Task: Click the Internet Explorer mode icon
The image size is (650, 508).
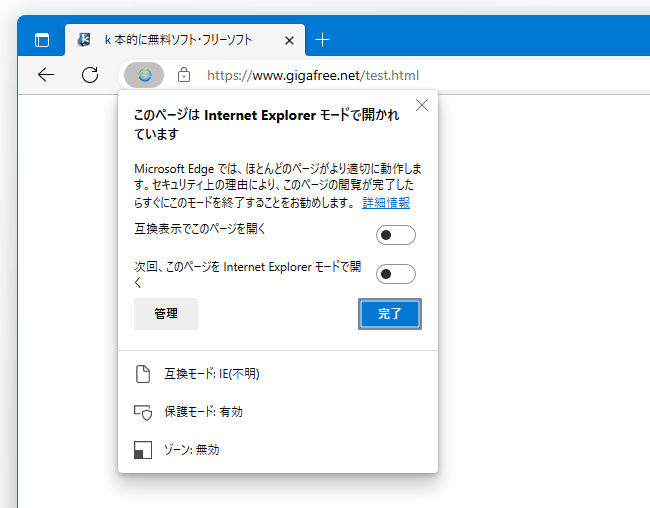Action: (x=144, y=75)
